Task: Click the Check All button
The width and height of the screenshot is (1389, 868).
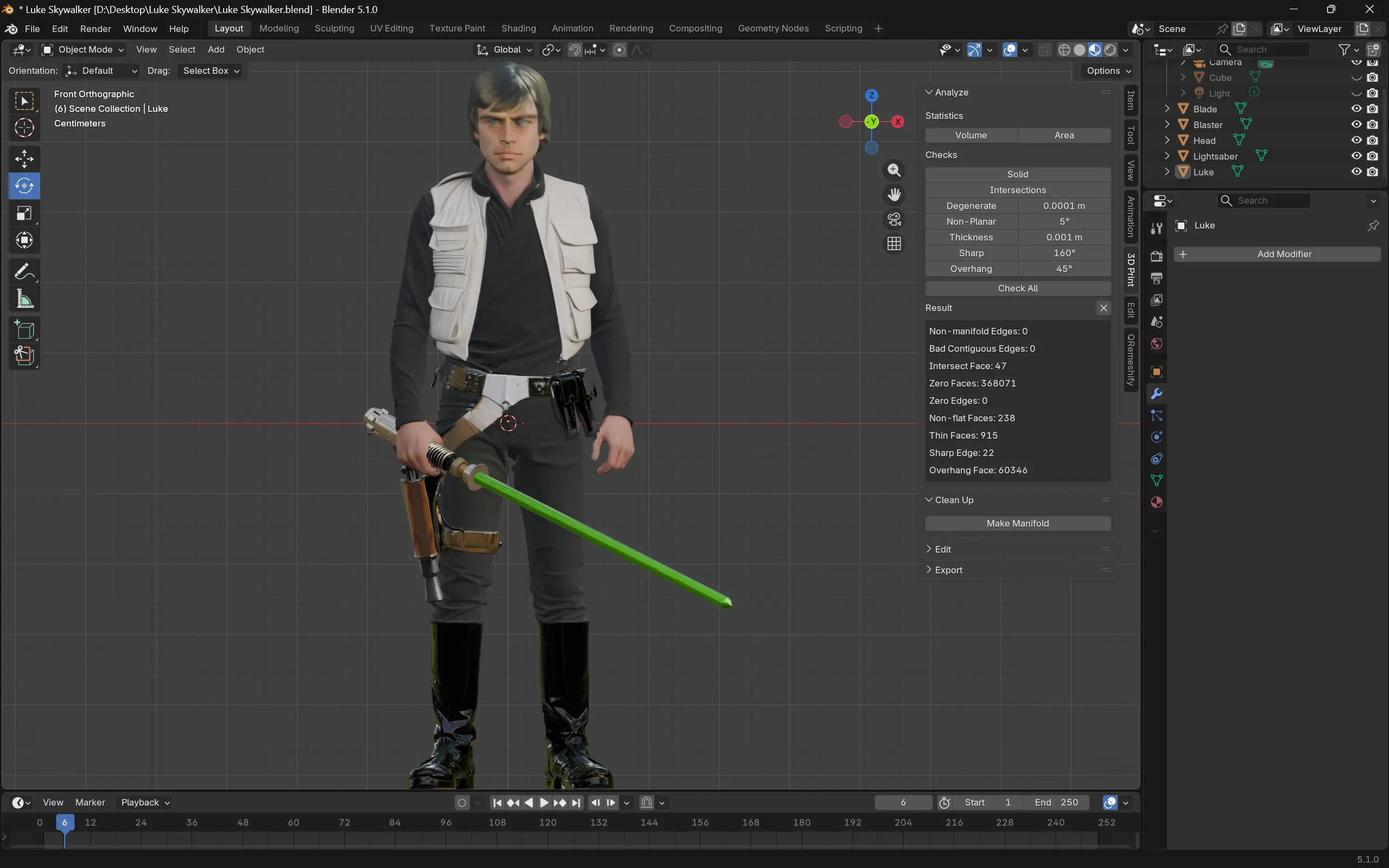Action: (1018, 288)
